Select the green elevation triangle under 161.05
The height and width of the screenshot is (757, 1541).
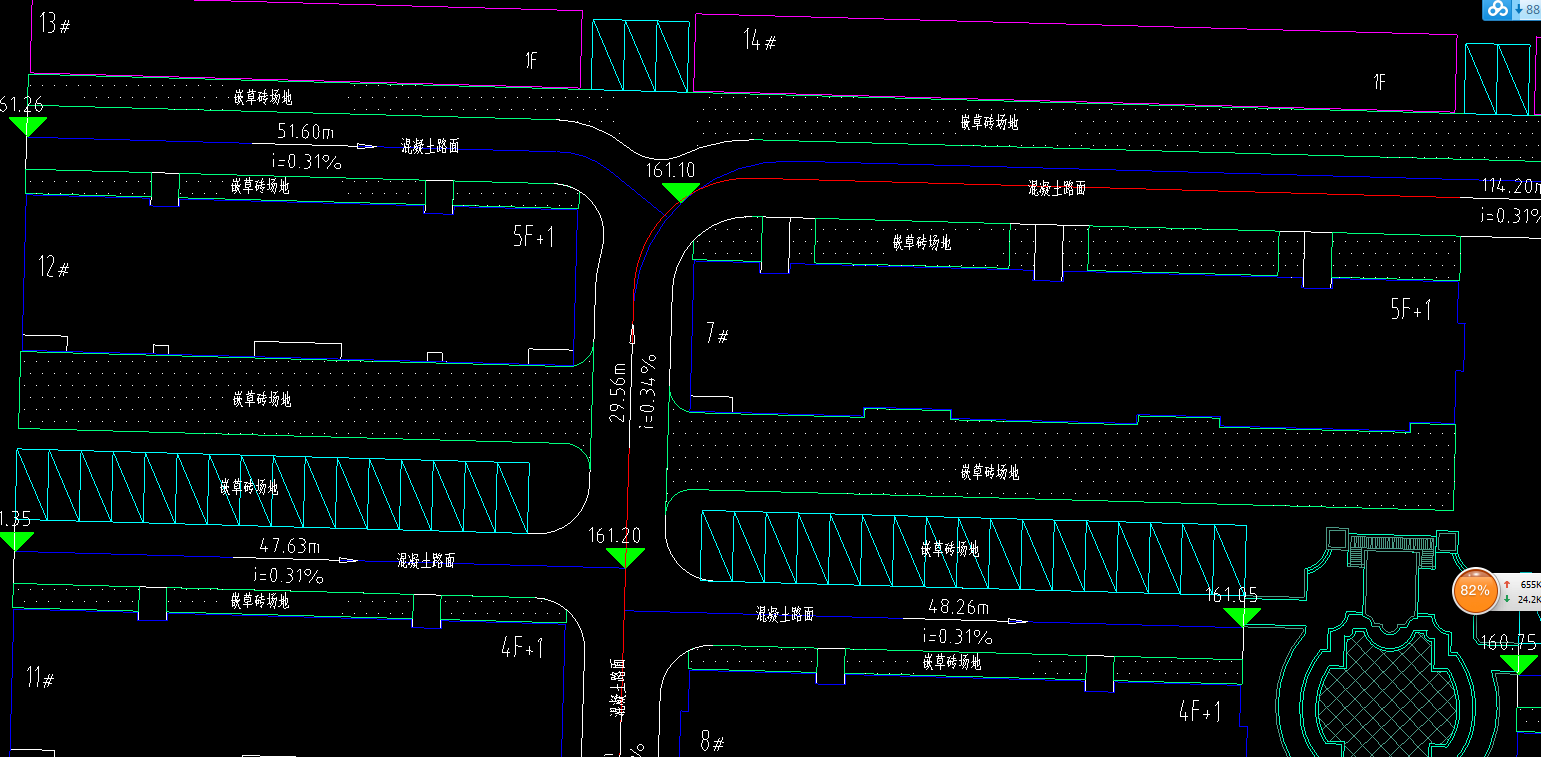(1243, 616)
